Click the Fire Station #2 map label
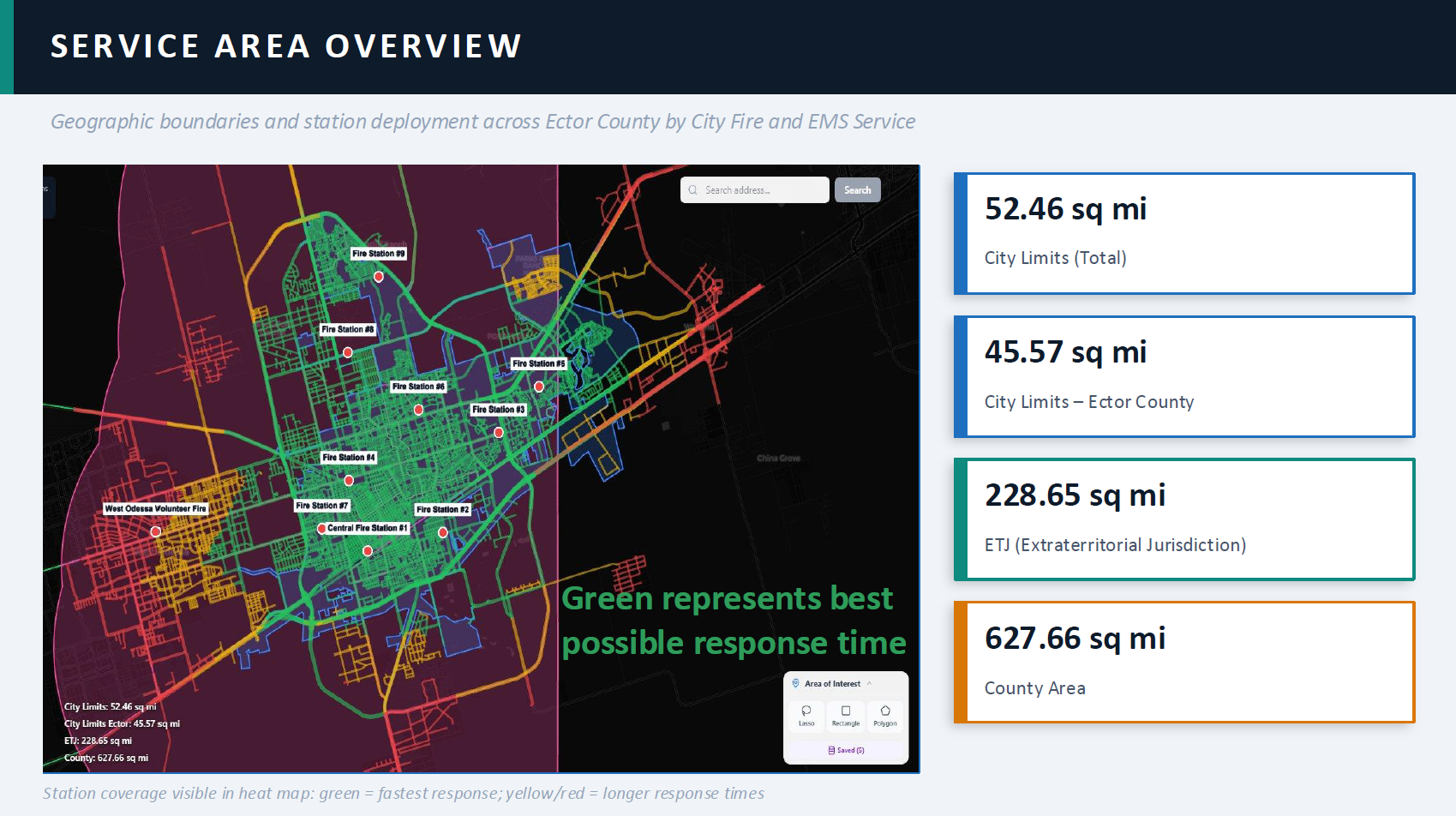The image size is (1456, 816). click(443, 509)
